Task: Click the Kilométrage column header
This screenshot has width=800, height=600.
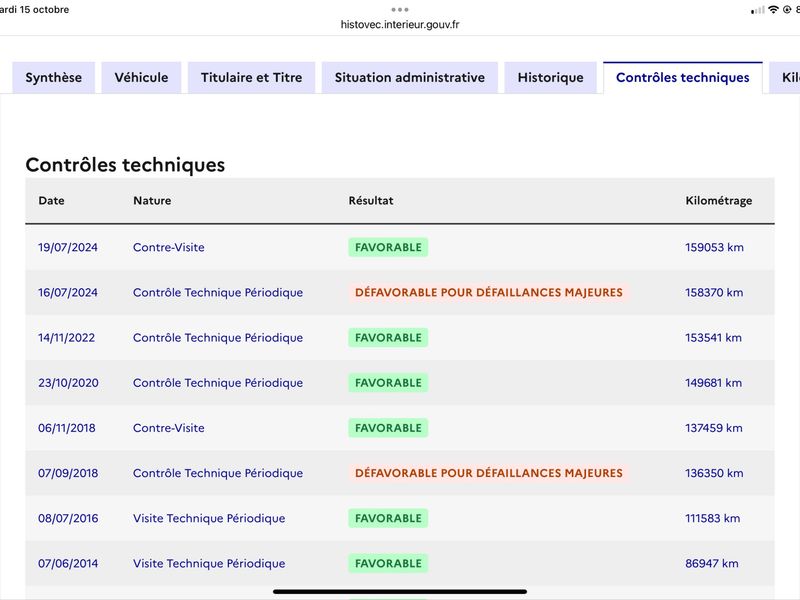Action: pos(718,201)
